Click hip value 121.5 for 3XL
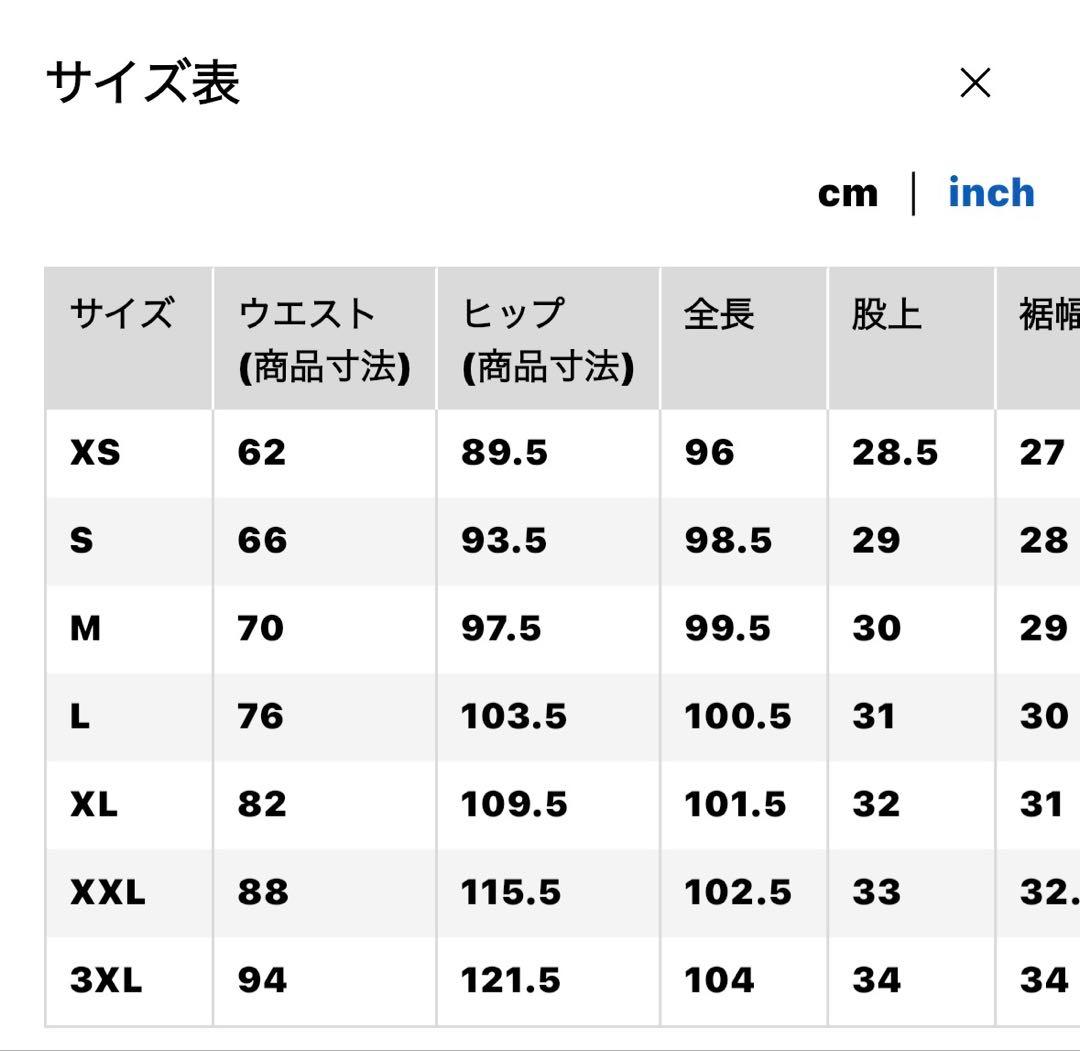 510,980
